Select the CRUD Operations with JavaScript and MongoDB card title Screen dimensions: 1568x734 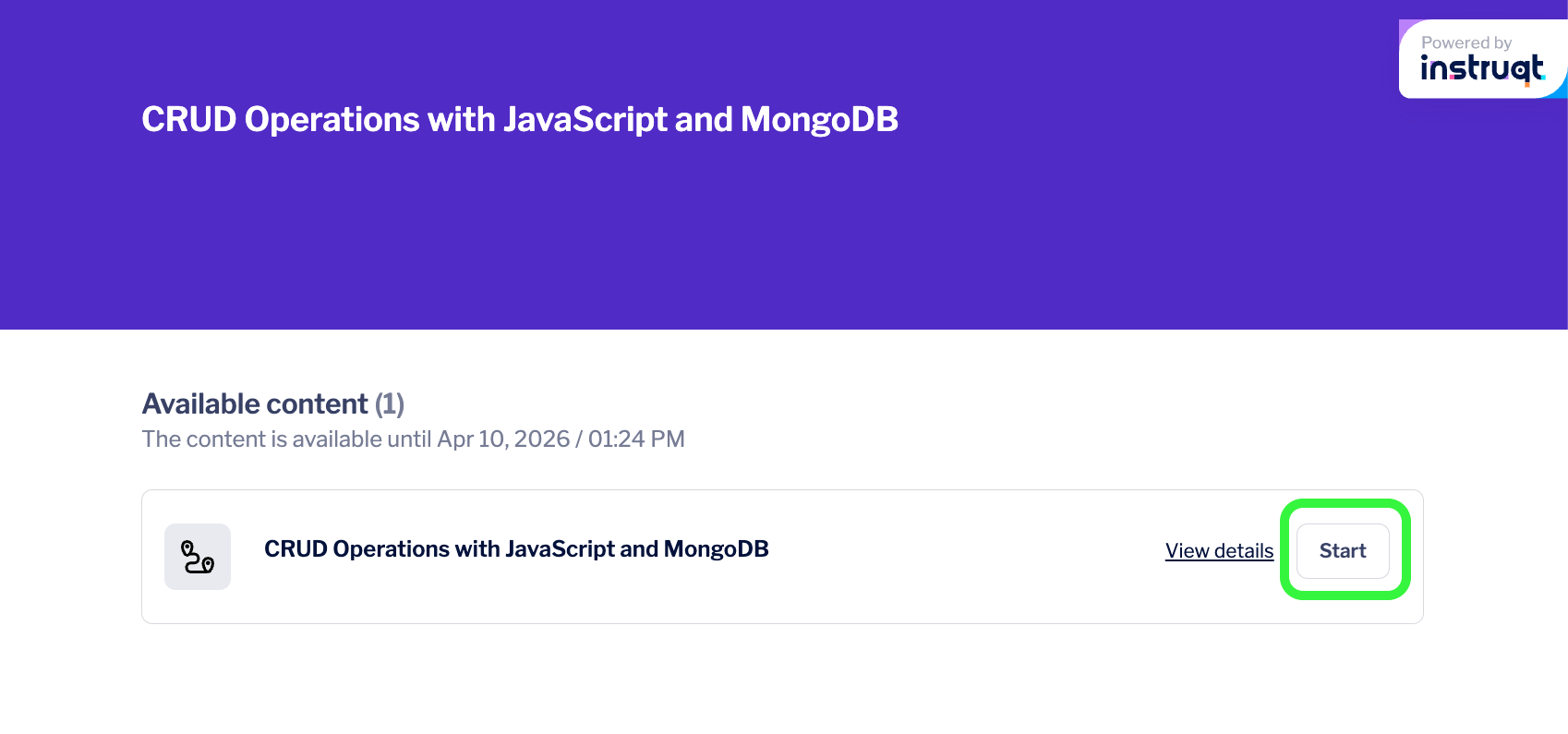pyautogui.click(x=516, y=548)
